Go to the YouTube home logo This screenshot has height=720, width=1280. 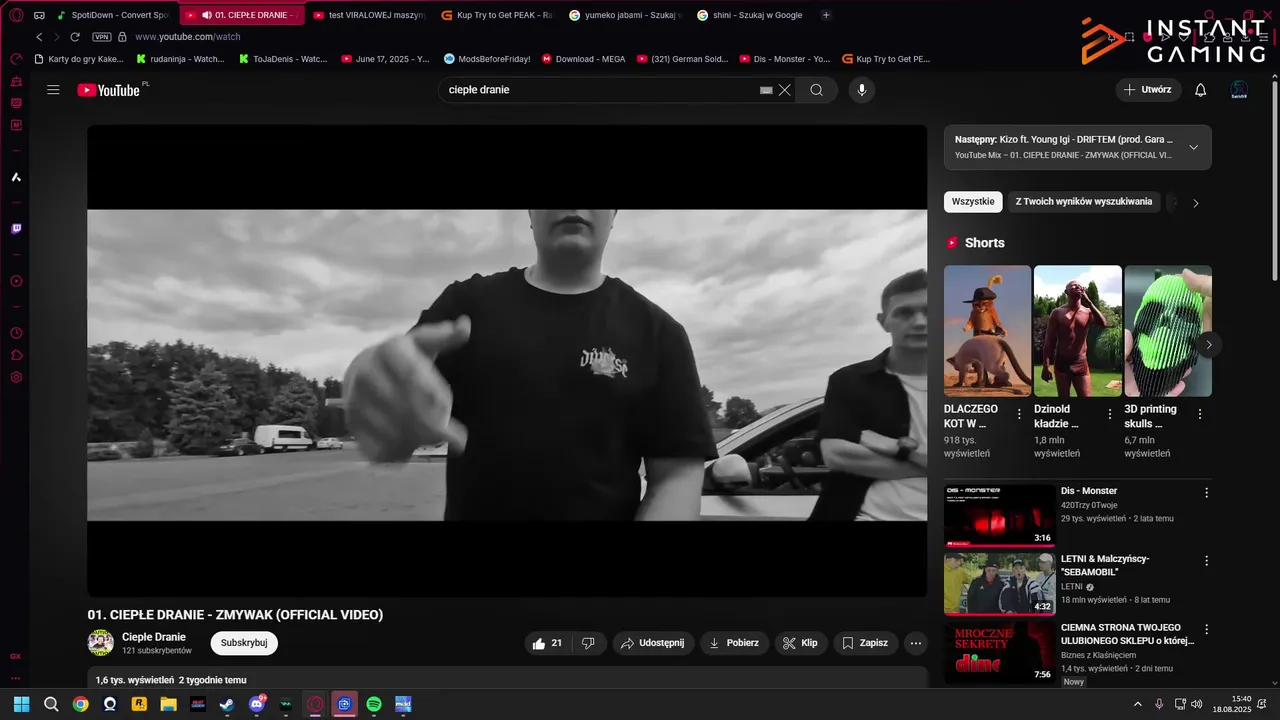point(108,90)
